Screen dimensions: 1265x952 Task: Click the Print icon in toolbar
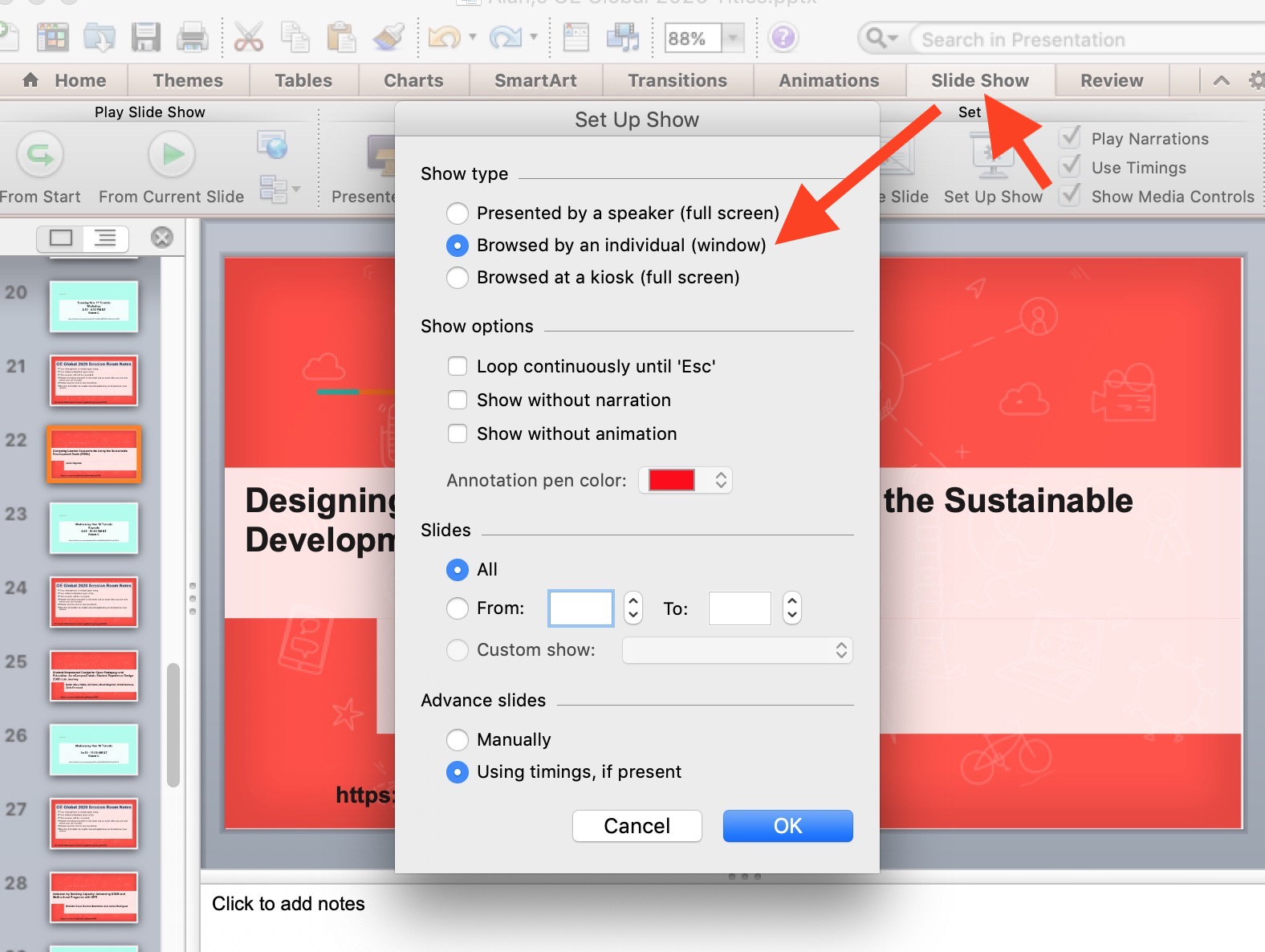coord(193,38)
